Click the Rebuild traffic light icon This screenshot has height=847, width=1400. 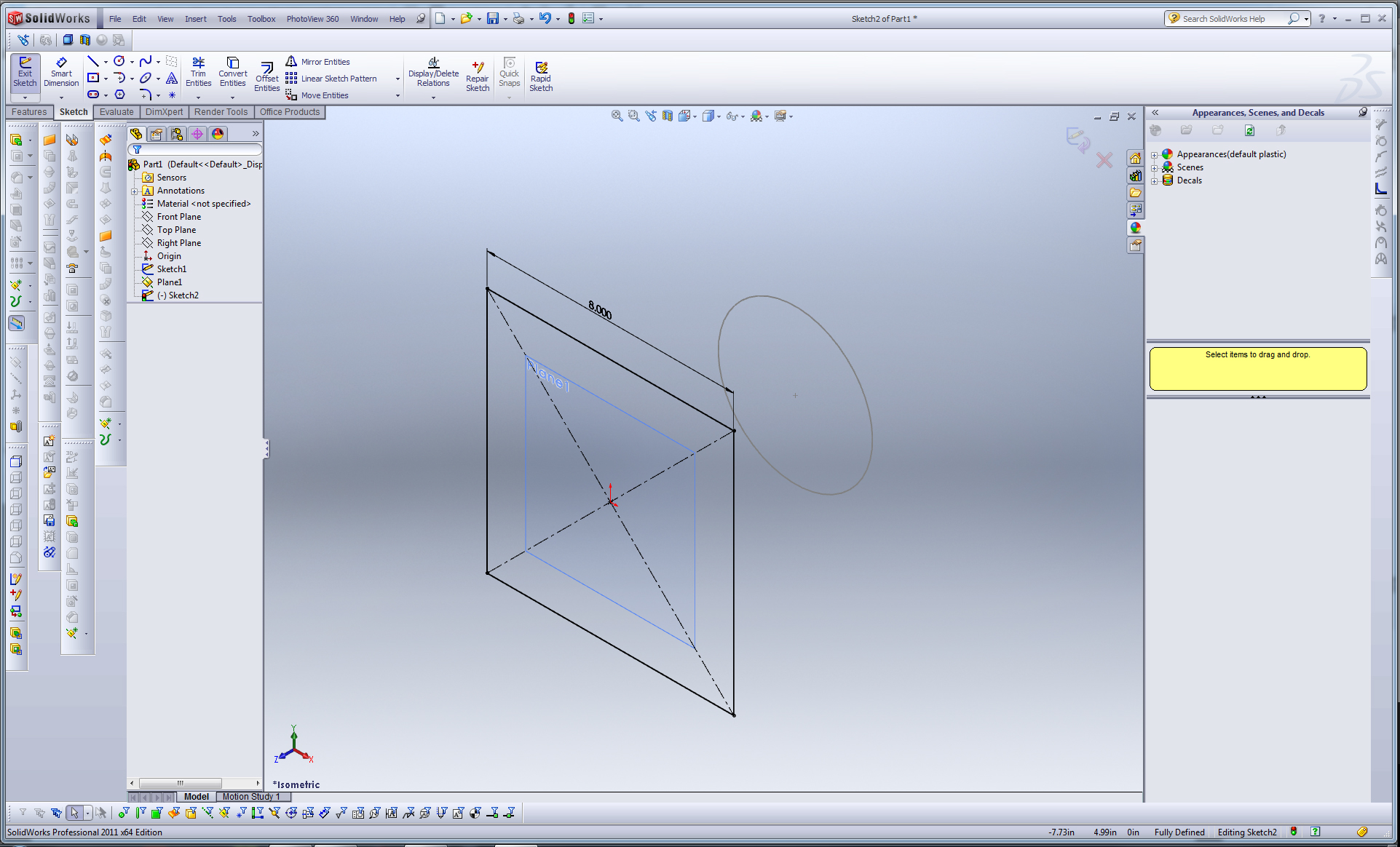(572, 19)
